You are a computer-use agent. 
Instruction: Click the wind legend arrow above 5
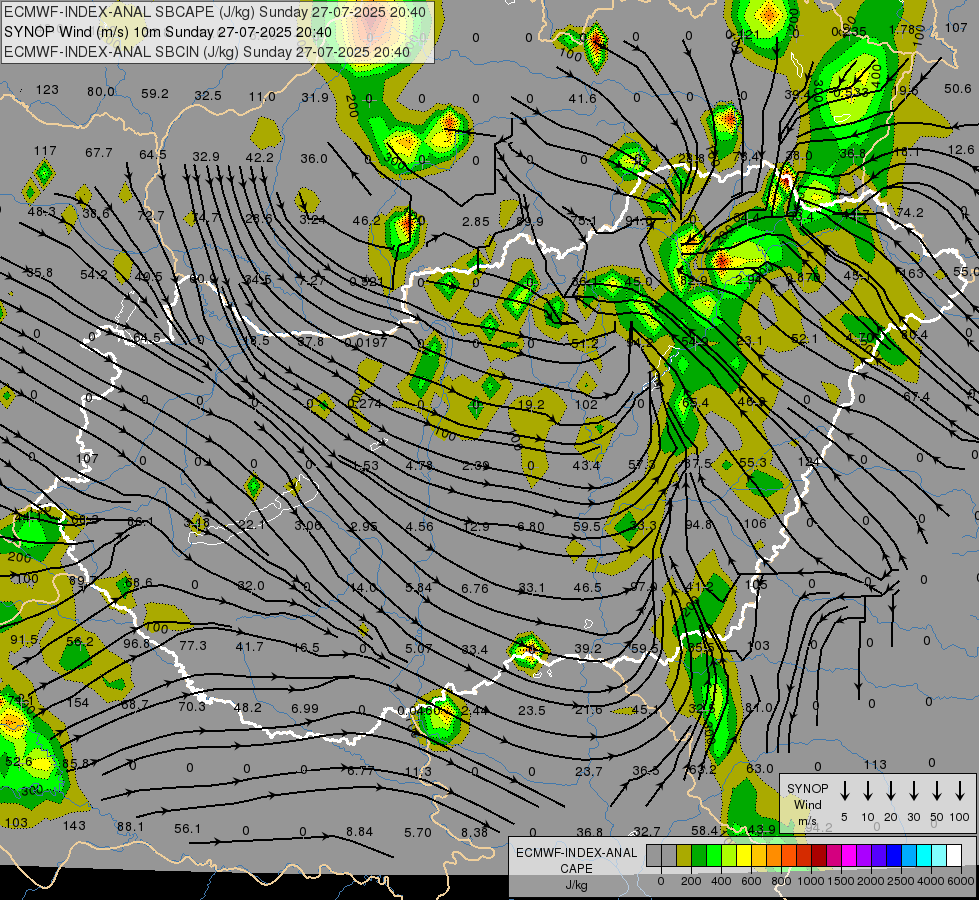pyautogui.click(x=844, y=791)
